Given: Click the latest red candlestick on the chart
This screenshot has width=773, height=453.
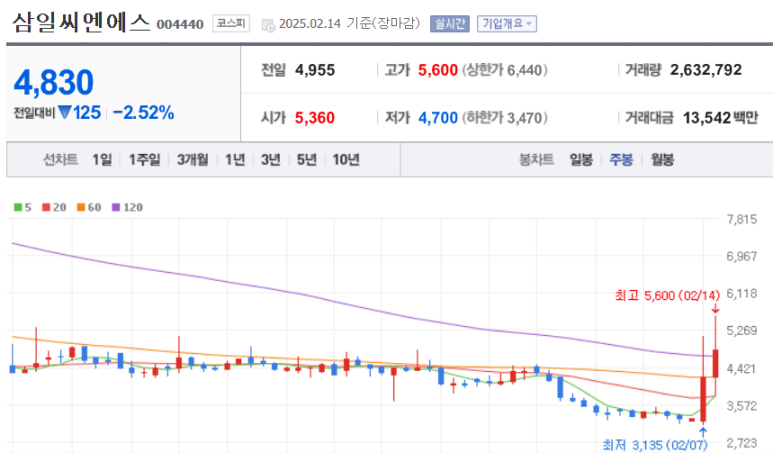Looking at the screenshot, I should 715,363.
